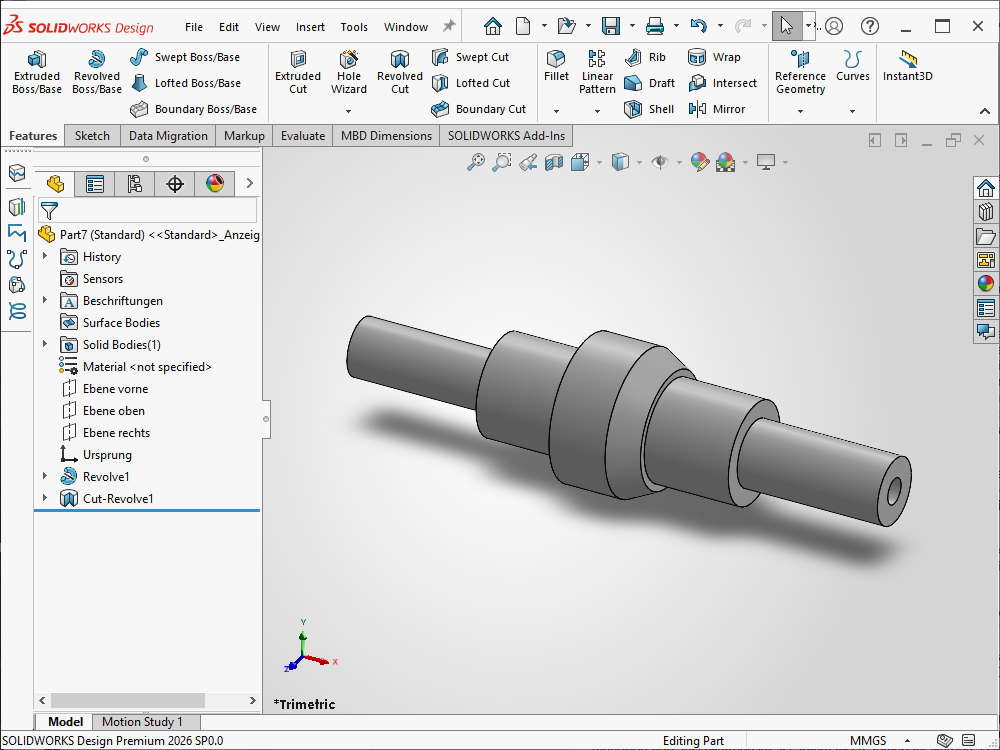Switch to Motion Study 1 tab

click(142, 722)
